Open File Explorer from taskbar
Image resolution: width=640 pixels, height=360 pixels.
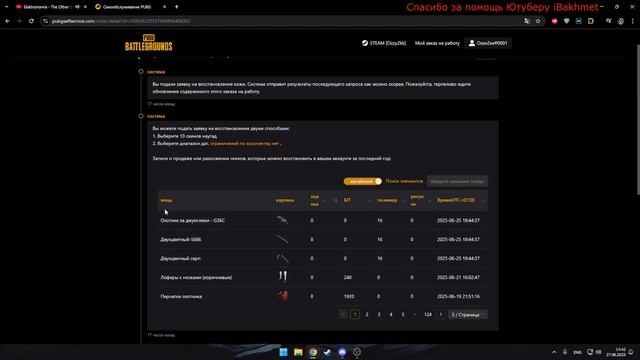click(x=298, y=352)
